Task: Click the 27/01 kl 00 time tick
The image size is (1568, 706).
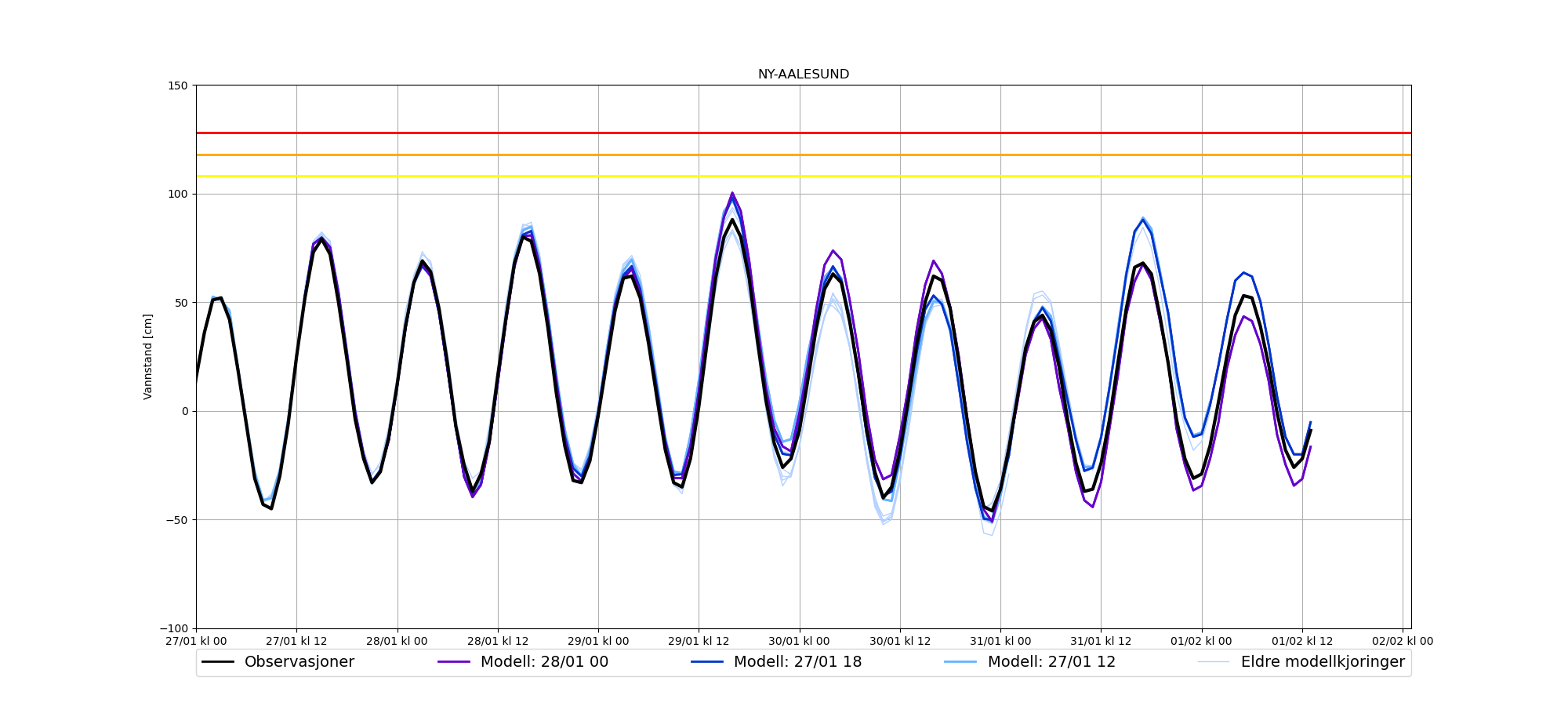Action: (x=196, y=641)
